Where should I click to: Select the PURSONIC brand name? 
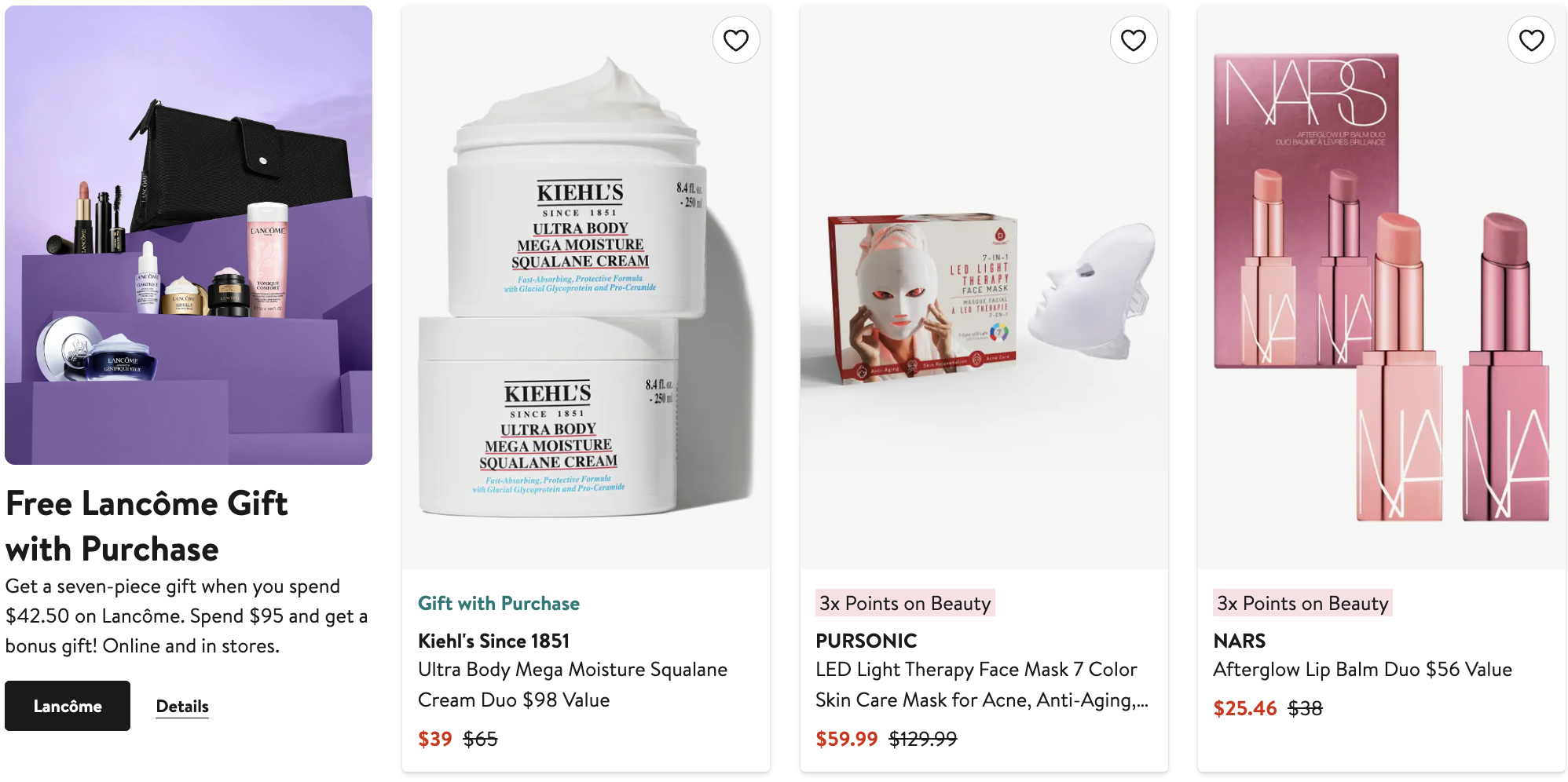click(866, 641)
